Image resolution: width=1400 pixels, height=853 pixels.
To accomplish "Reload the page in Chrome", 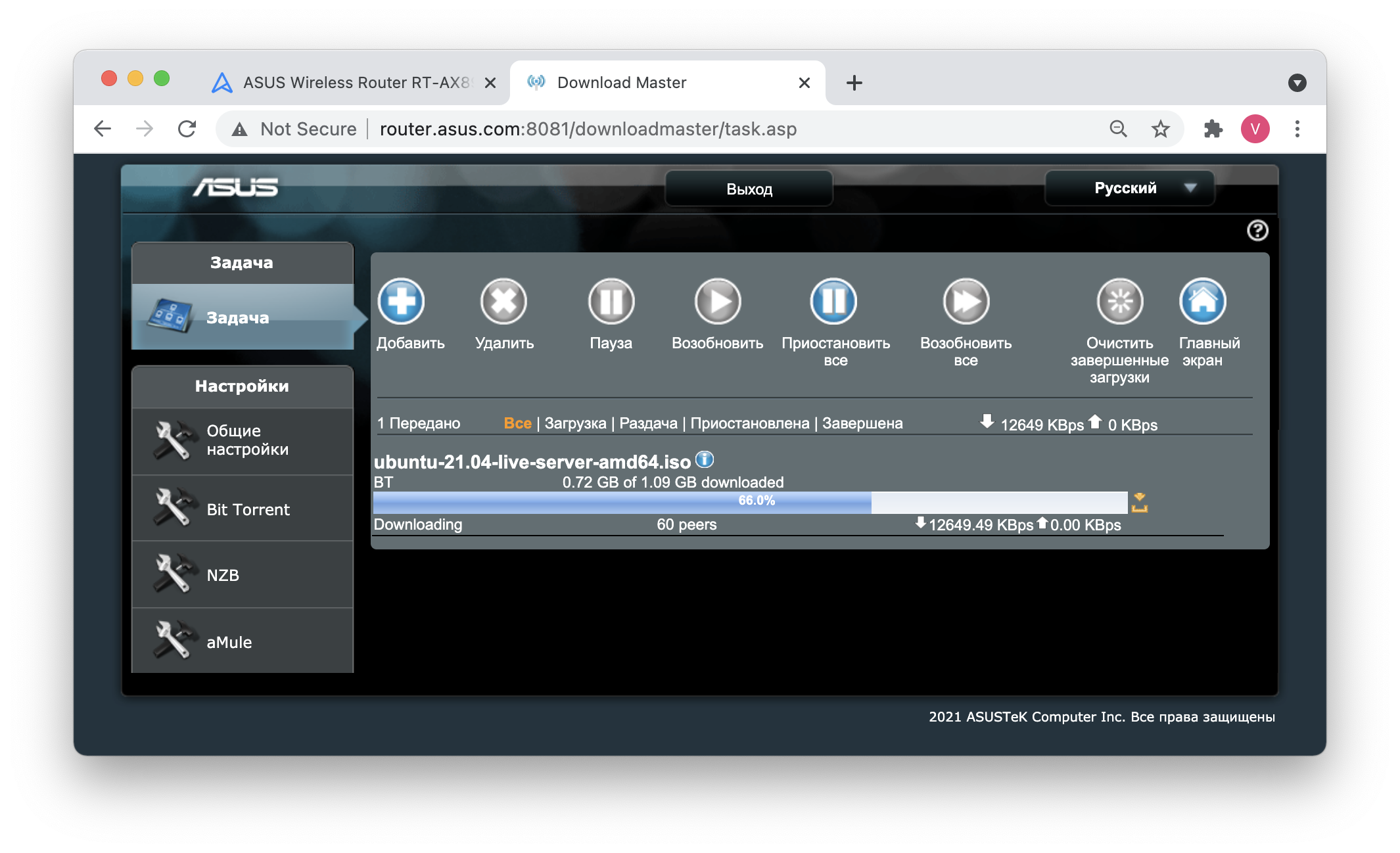I will point(187,129).
